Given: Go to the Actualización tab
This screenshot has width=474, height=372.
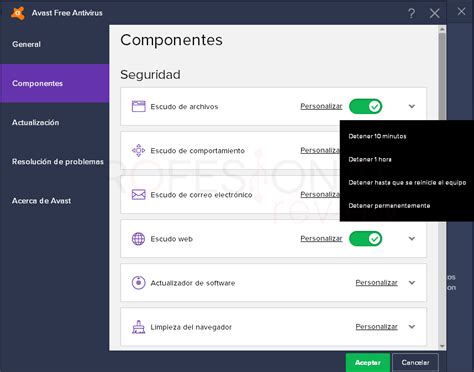Looking at the screenshot, I should coord(55,122).
